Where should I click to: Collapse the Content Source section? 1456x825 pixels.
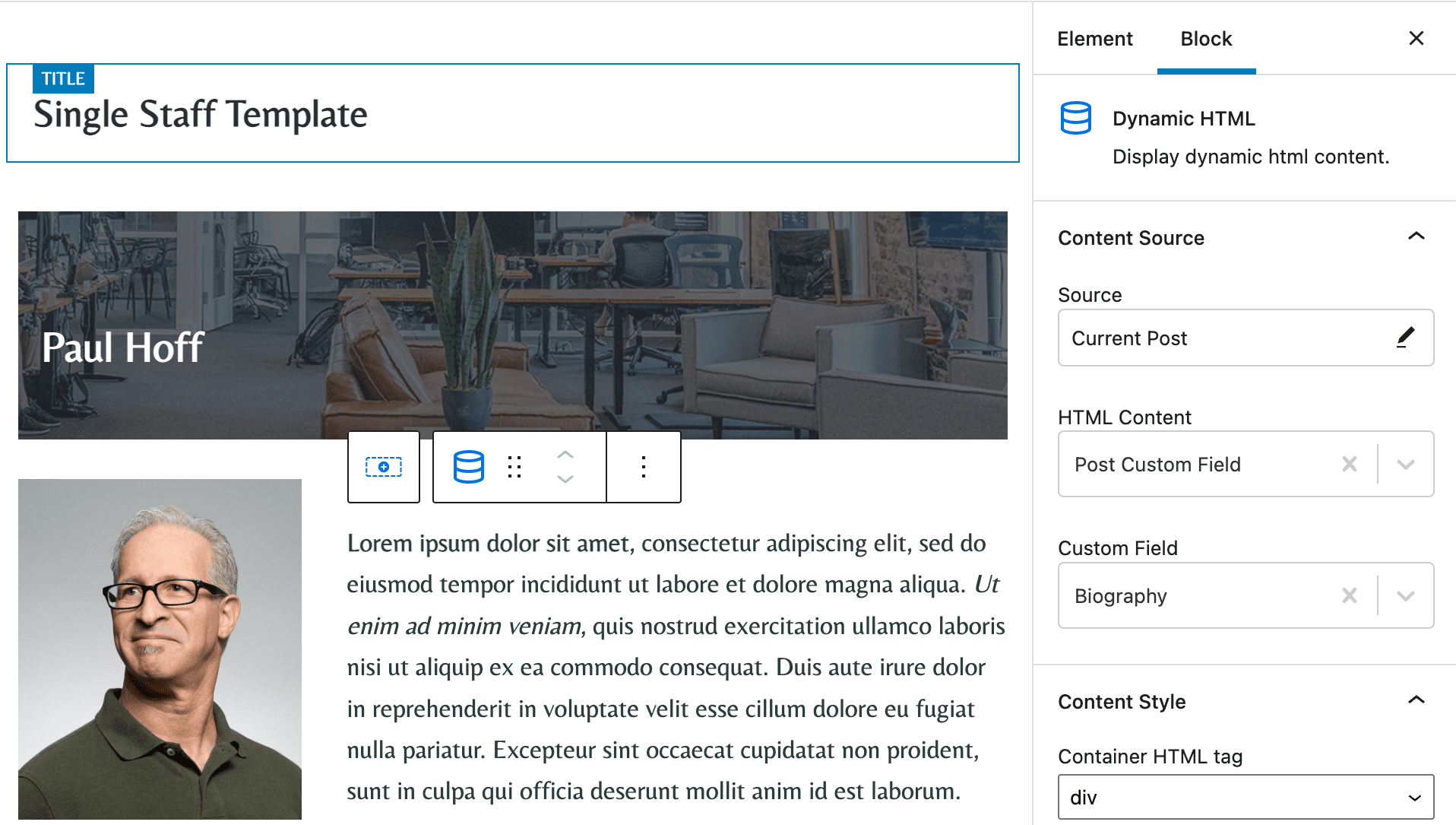click(x=1416, y=236)
